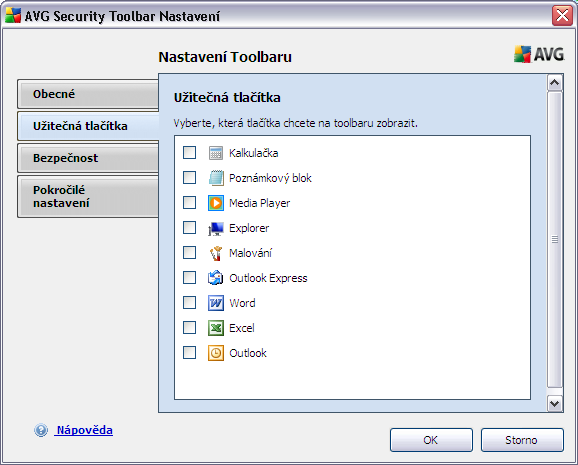This screenshot has width=578, height=465.
Task: Click the Media Player icon
Action: (216, 203)
